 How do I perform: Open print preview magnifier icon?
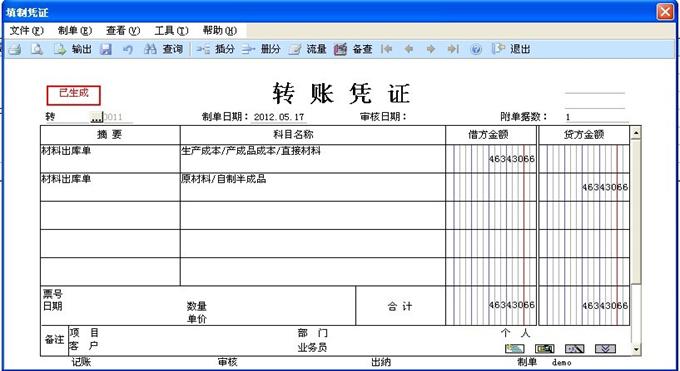tap(37, 49)
